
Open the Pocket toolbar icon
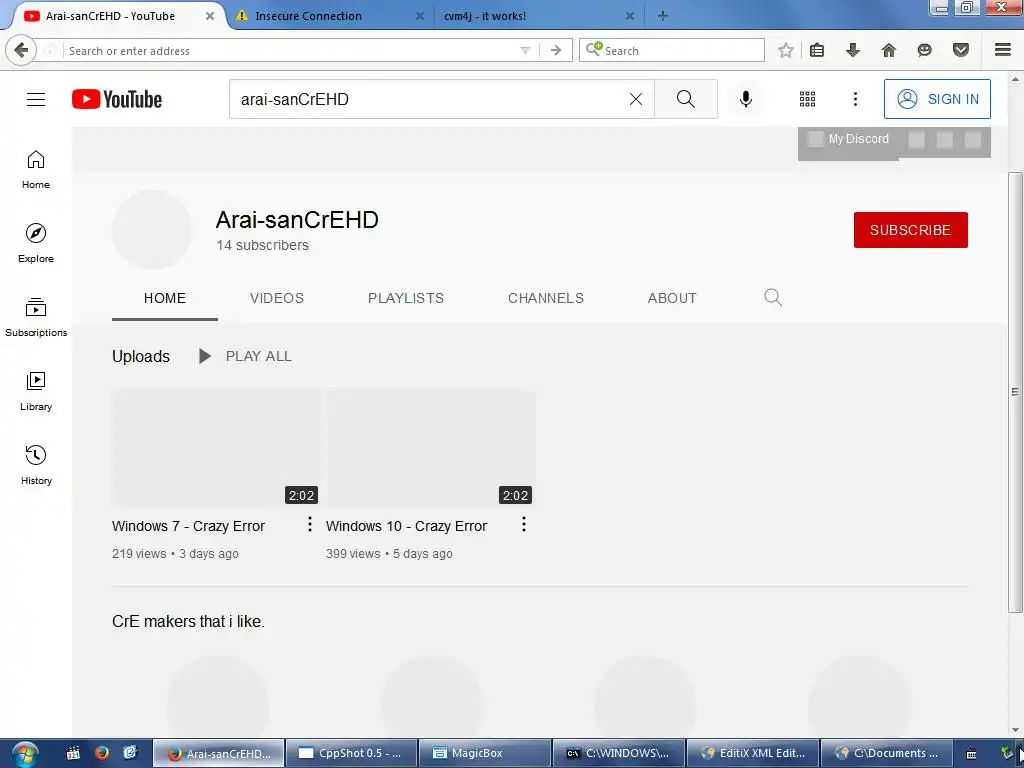pos(961,50)
